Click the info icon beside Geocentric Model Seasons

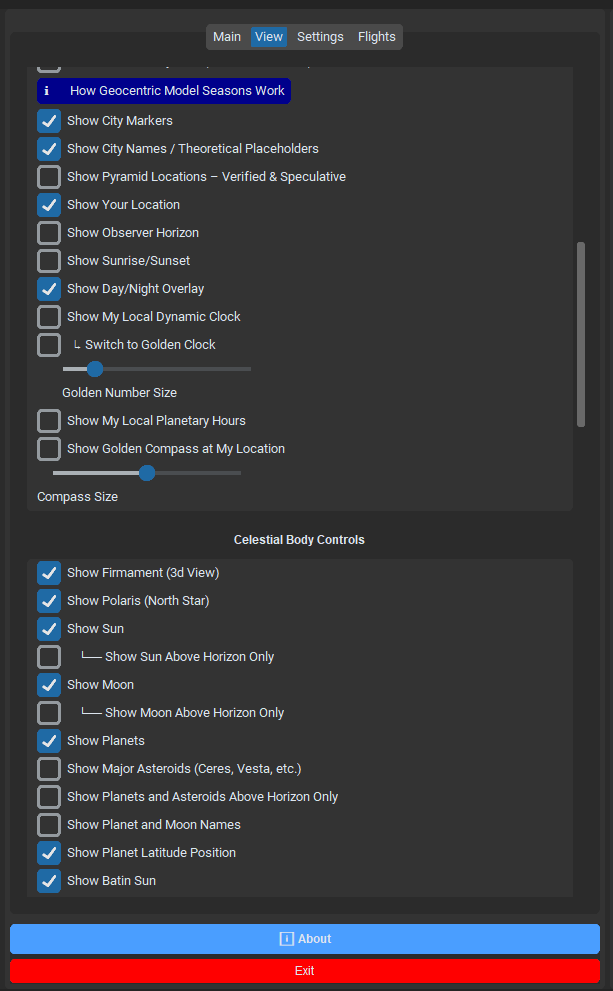click(47, 91)
